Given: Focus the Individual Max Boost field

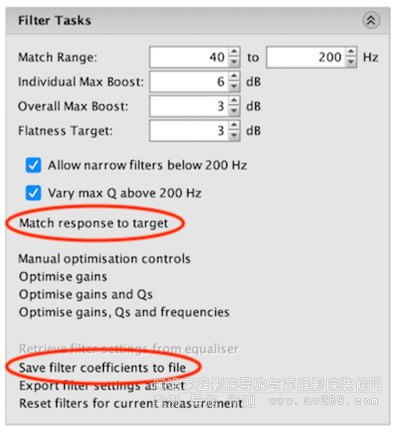Looking at the screenshot, I should point(189,82).
